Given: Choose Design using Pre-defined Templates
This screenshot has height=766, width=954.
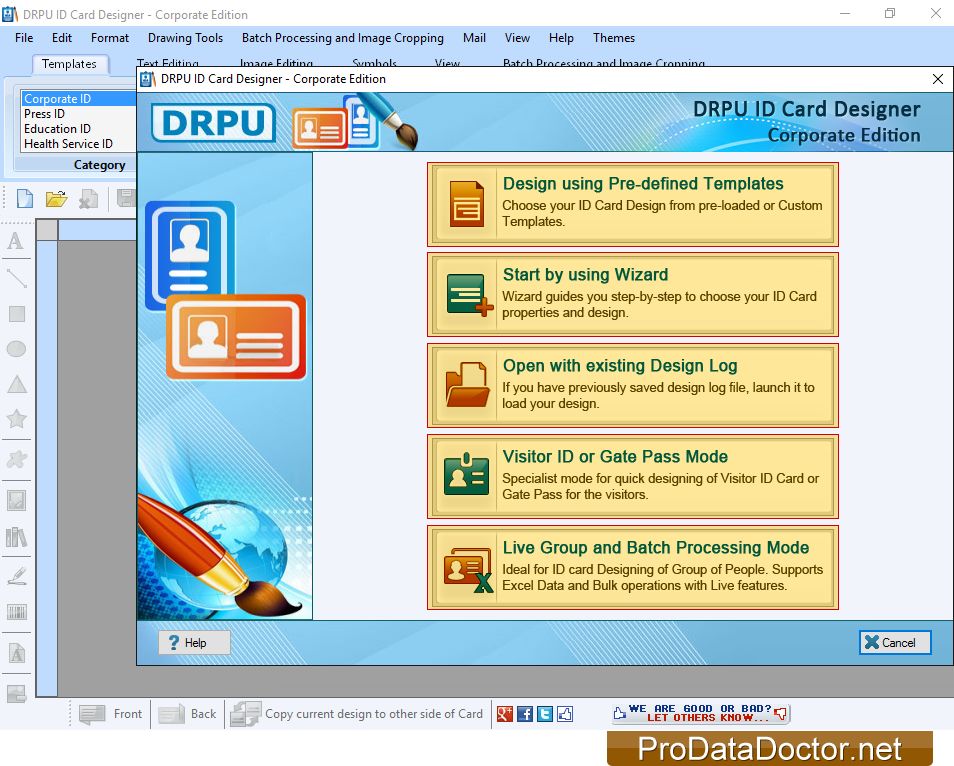Looking at the screenshot, I should tap(633, 204).
